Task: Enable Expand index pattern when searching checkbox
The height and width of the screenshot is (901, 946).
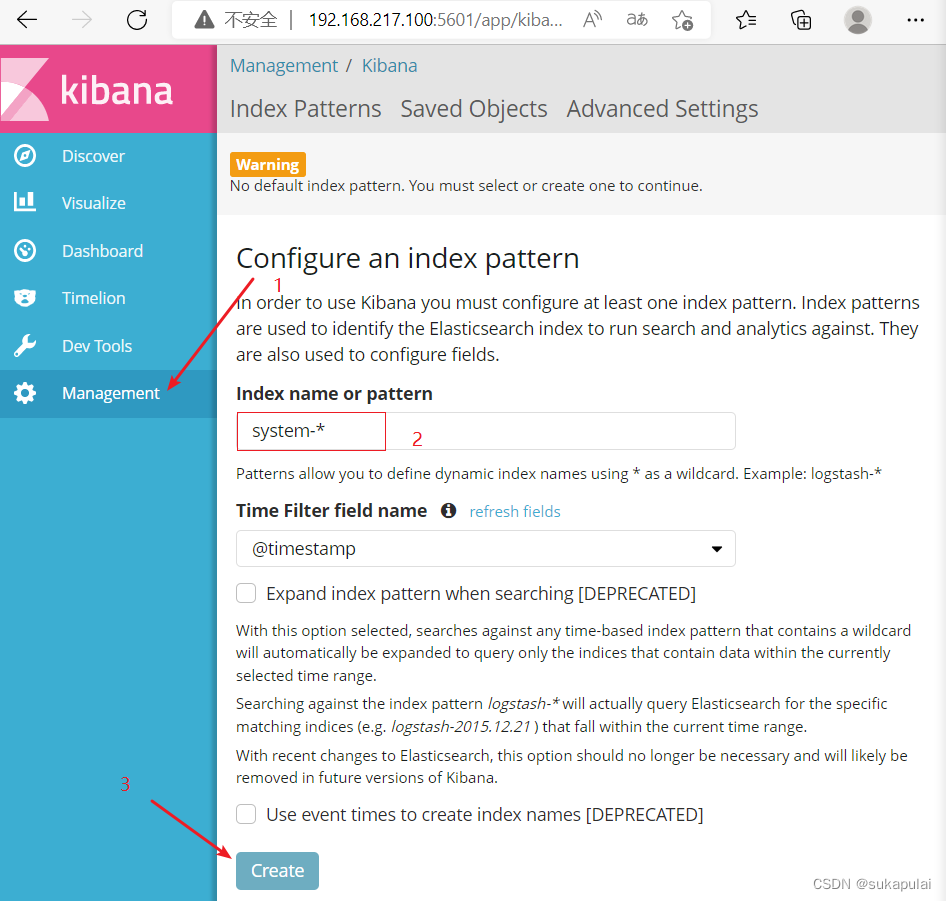Action: [246, 593]
